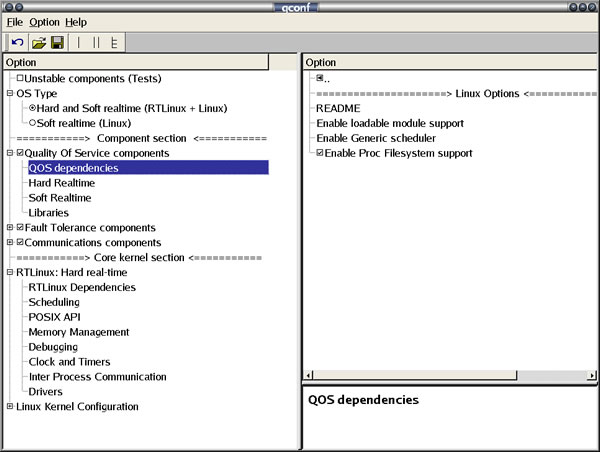The height and width of the screenshot is (452, 600).
Task: Switch to Full View toolbar icon
Action: 114,43
